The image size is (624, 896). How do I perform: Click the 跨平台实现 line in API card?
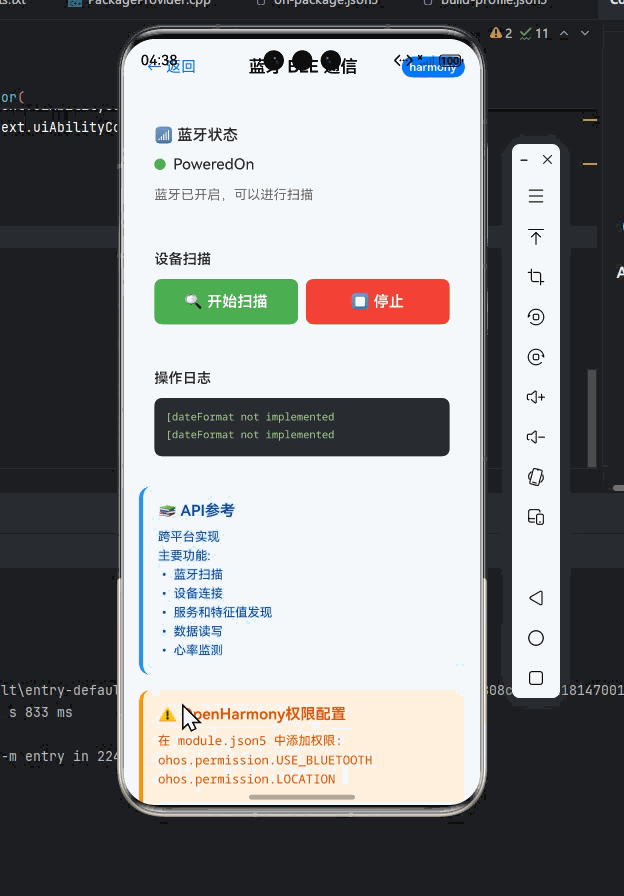click(189, 537)
